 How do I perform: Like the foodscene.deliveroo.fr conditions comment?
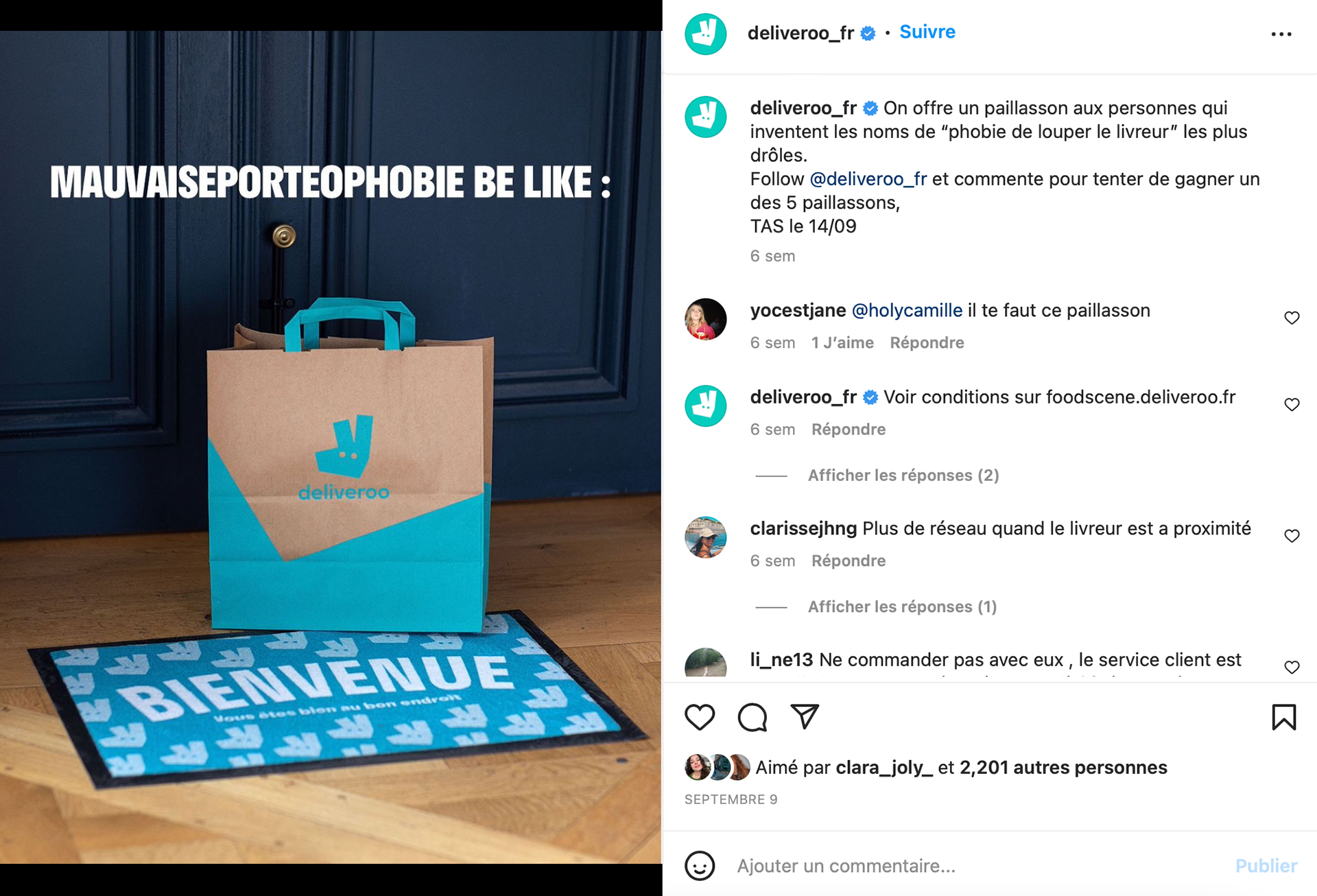click(x=1292, y=405)
